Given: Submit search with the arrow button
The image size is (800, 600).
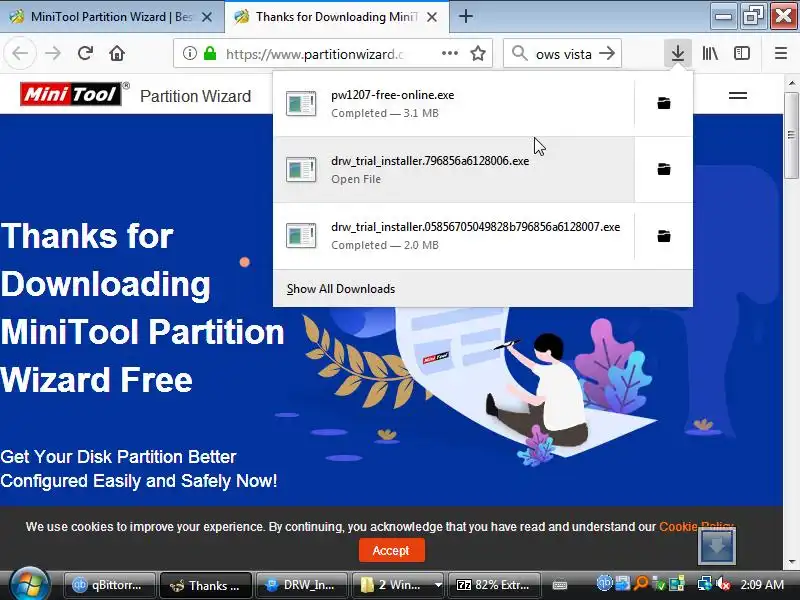Looking at the screenshot, I should point(607,53).
